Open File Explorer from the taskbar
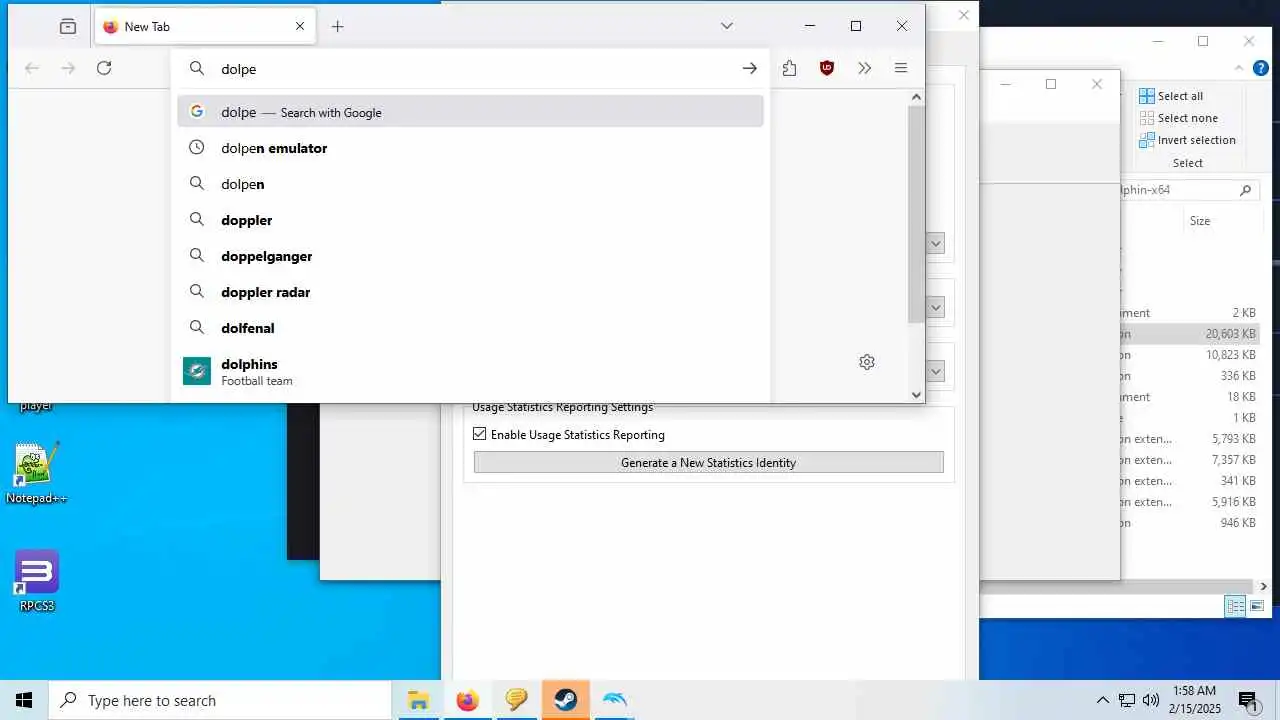 [x=418, y=700]
